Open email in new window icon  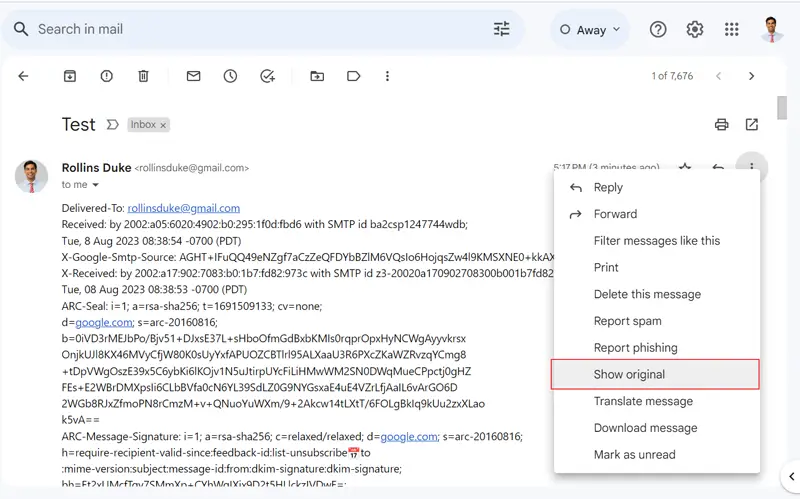(x=752, y=125)
